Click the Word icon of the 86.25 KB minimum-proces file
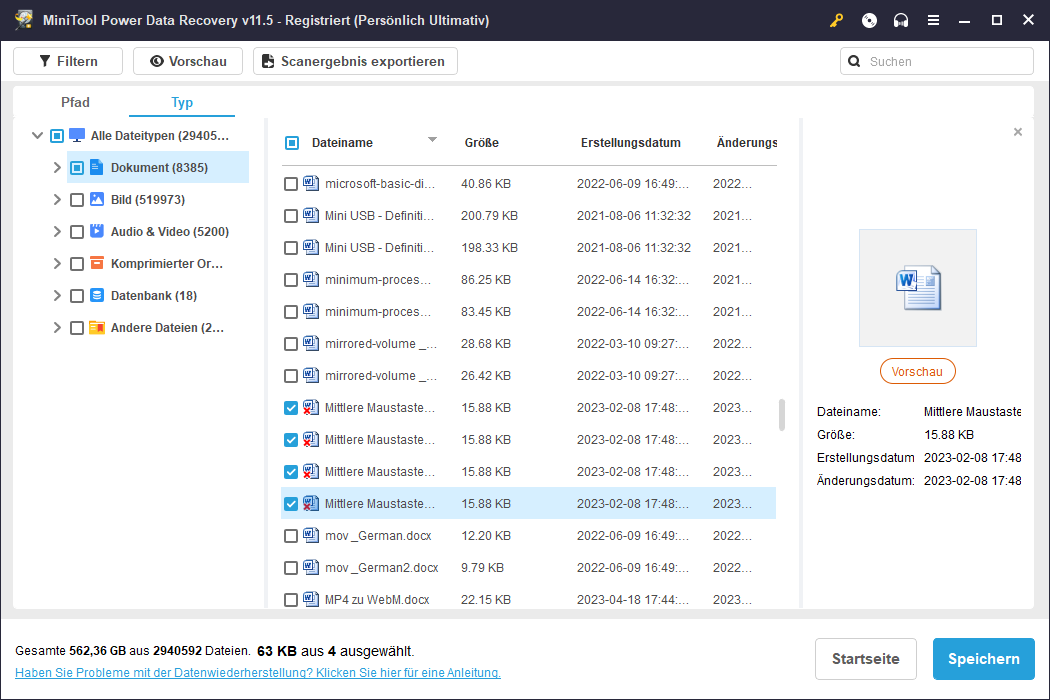 [x=311, y=279]
